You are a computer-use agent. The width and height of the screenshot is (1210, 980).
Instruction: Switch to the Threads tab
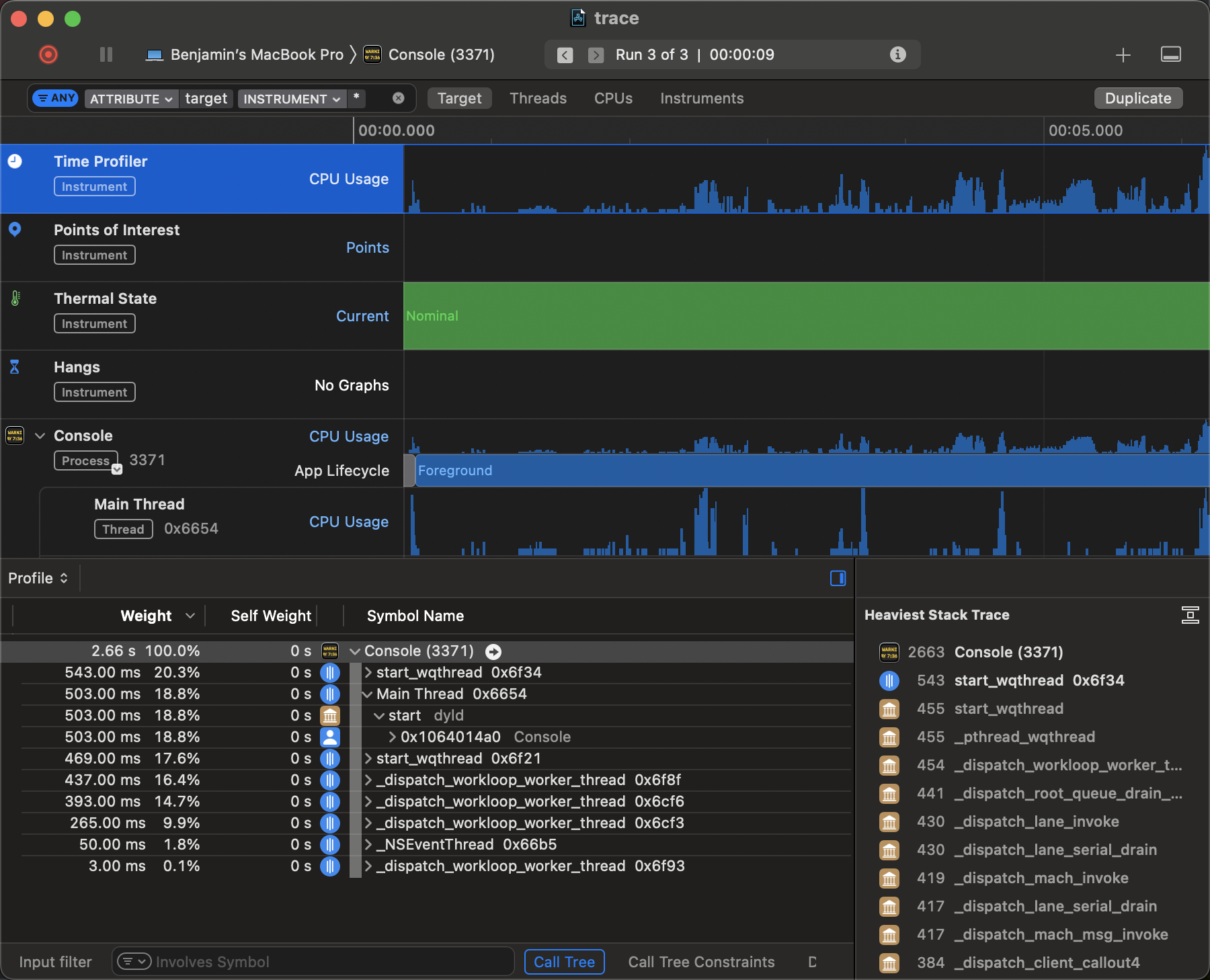[x=538, y=98]
